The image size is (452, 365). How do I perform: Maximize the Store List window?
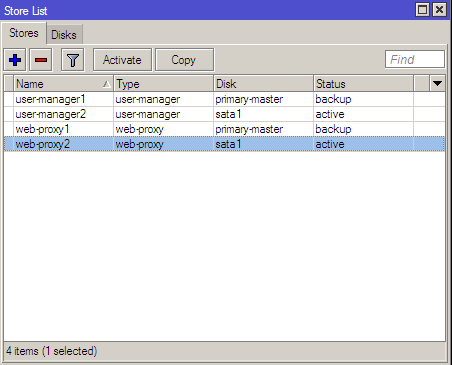(422, 10)
